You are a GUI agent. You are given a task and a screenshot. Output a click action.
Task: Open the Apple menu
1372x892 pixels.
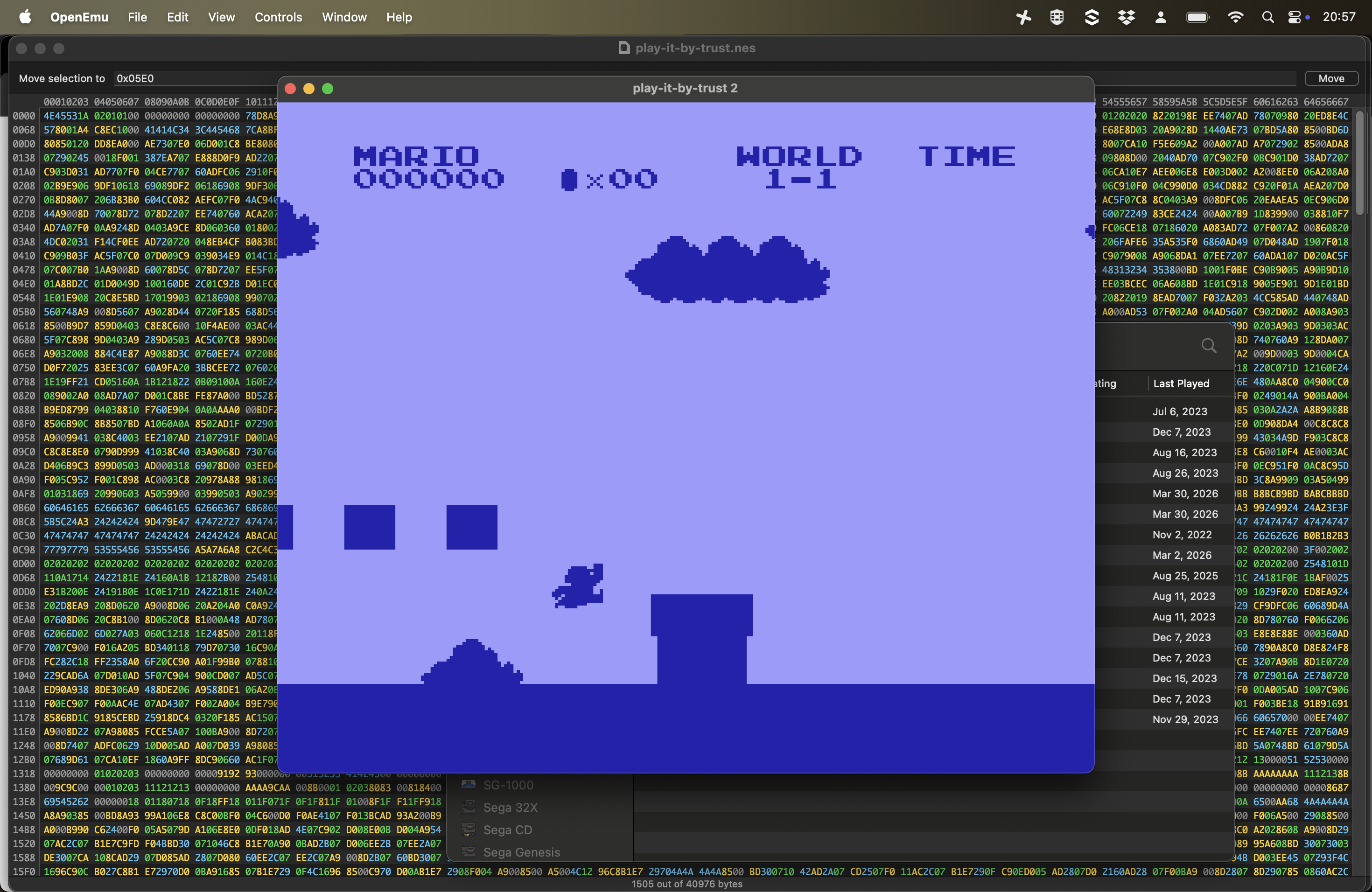pyautogui.click(x=25, y=17)
